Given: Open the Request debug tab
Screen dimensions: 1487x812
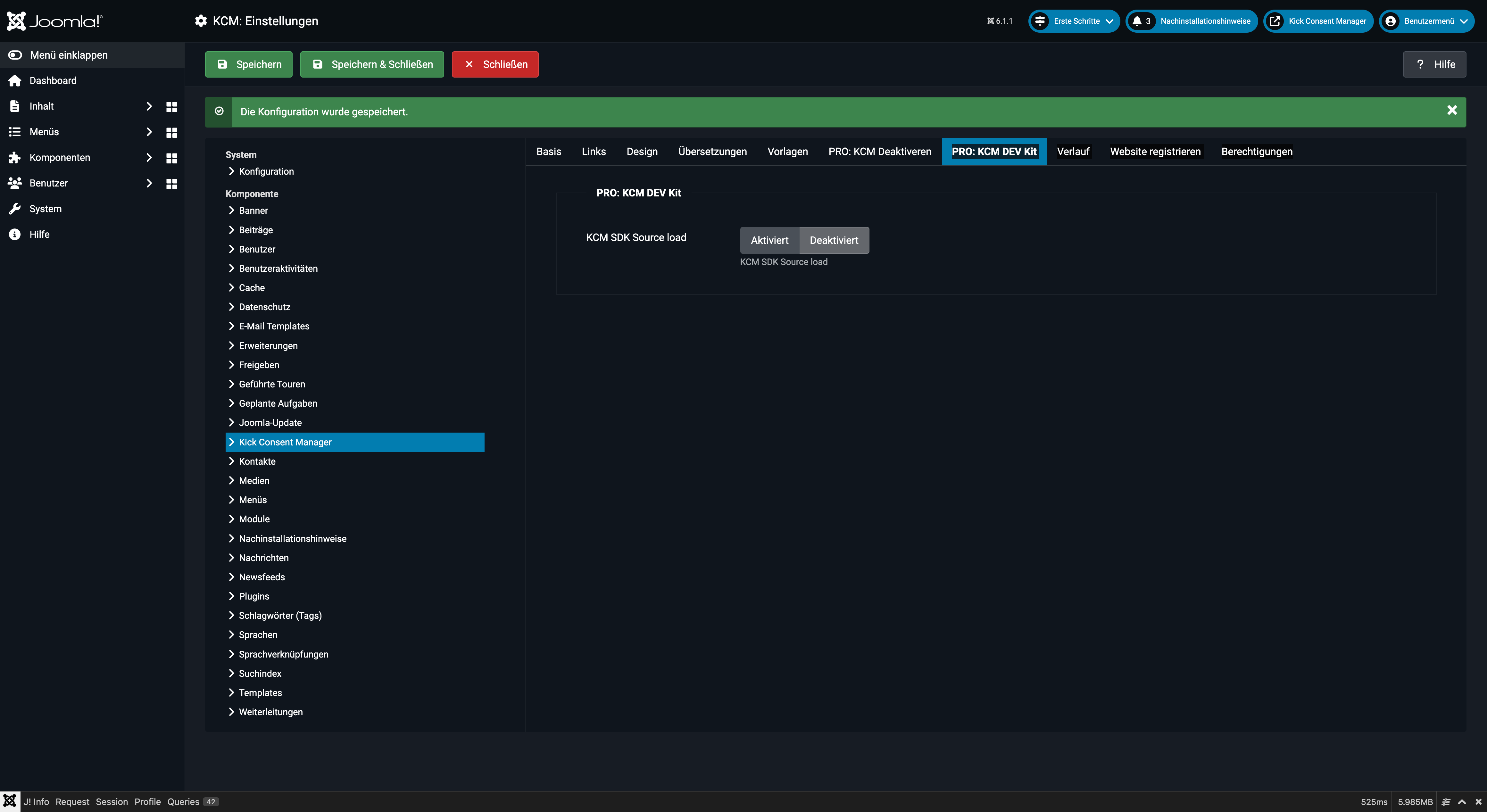Looking at the screenshot, I should click(x=72, y=802).
